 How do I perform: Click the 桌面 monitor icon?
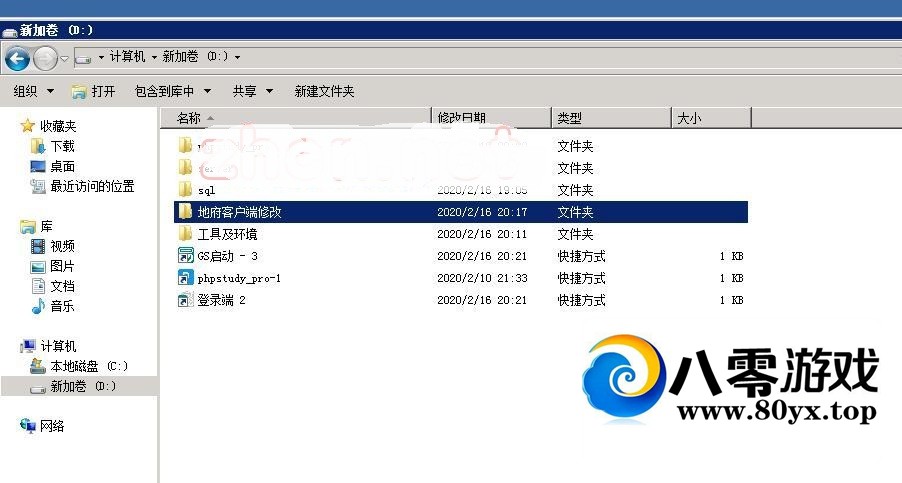click(x=38, y=166)
